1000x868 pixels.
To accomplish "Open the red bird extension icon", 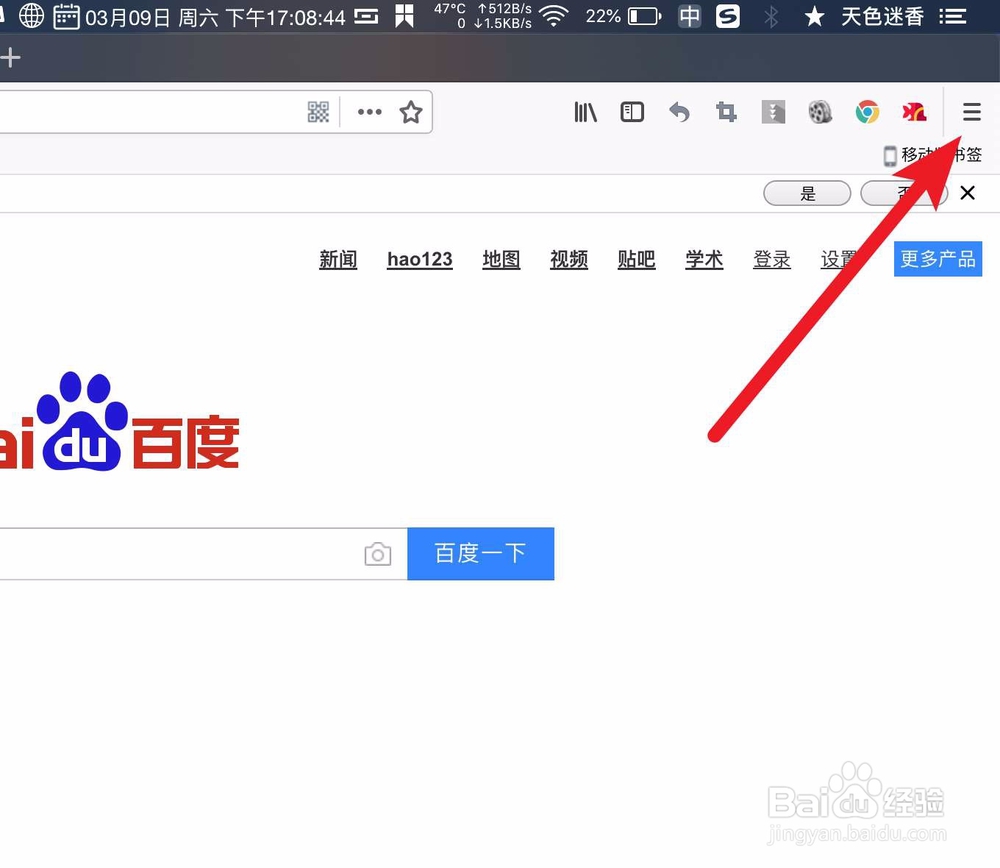I will 915,112.
